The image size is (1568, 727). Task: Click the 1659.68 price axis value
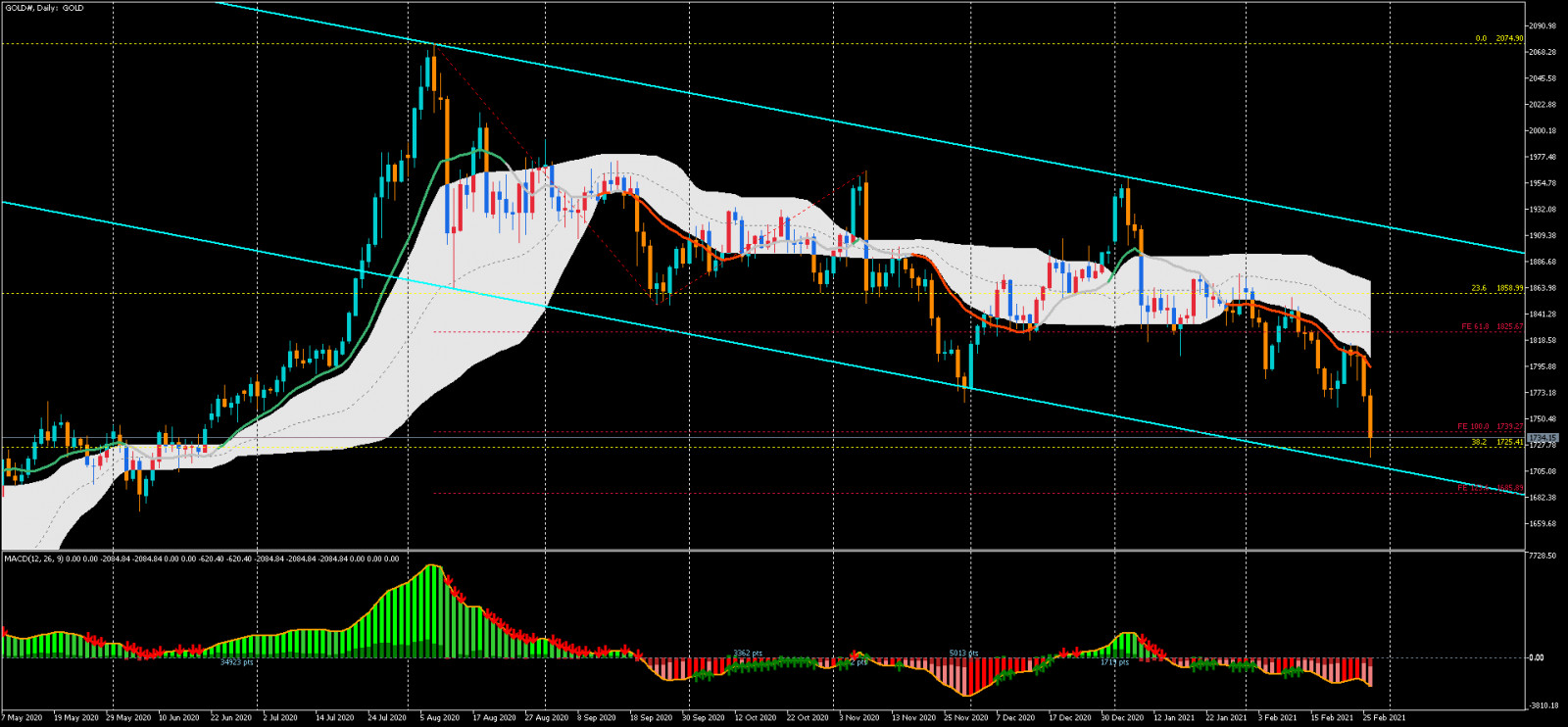[x=1543, y=523]
